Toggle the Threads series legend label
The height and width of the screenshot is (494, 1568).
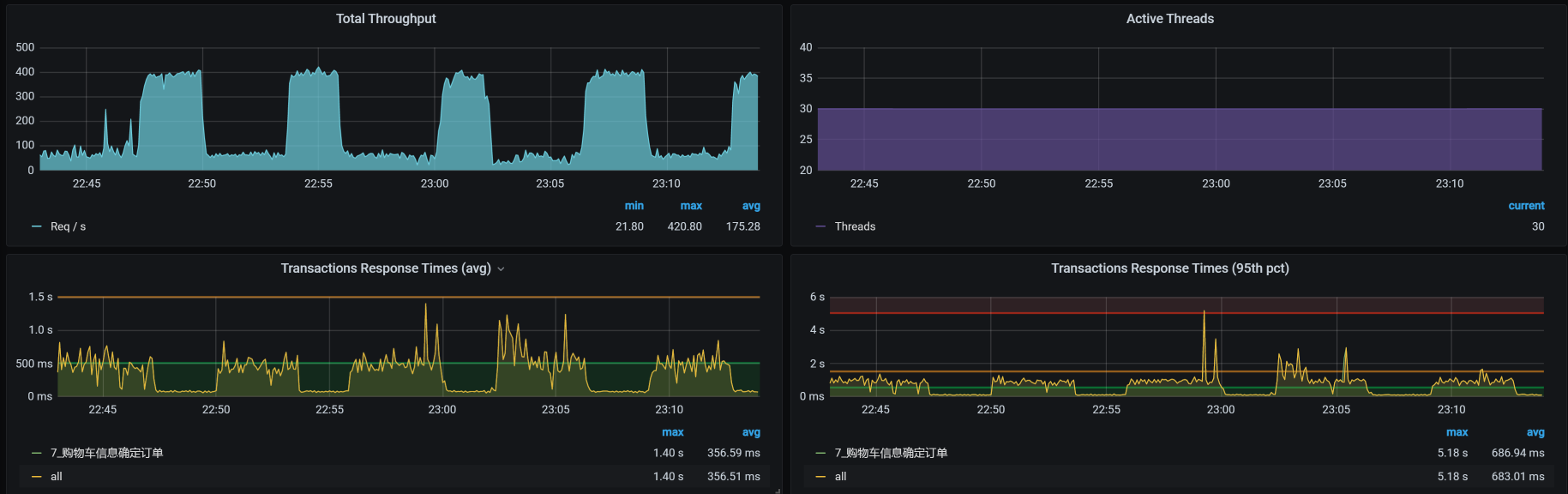[855, 226]
